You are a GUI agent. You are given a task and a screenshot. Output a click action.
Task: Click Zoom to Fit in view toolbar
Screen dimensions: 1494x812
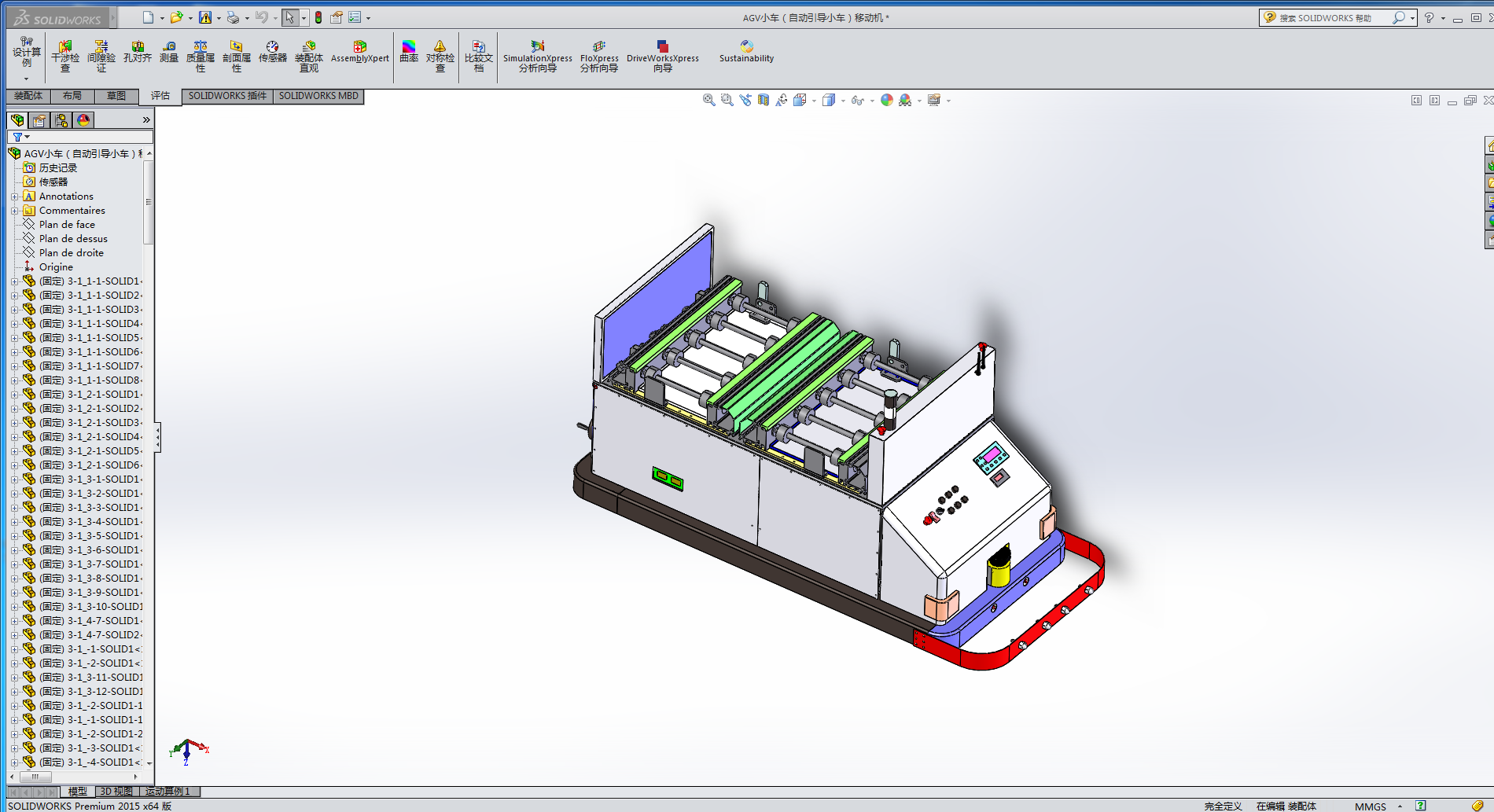click(x=708, y=100)
